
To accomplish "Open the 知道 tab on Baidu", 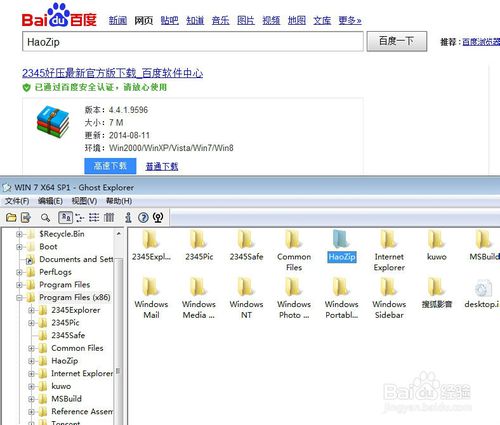I will [195, 21].
